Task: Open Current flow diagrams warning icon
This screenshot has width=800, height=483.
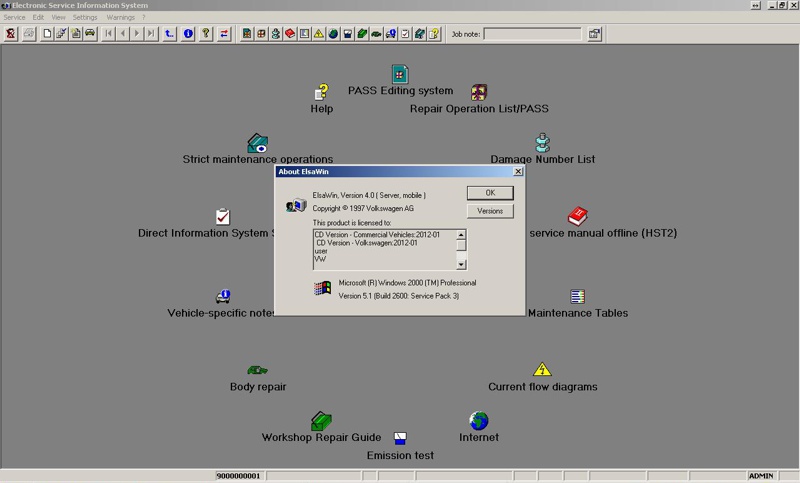Action: 542,369
